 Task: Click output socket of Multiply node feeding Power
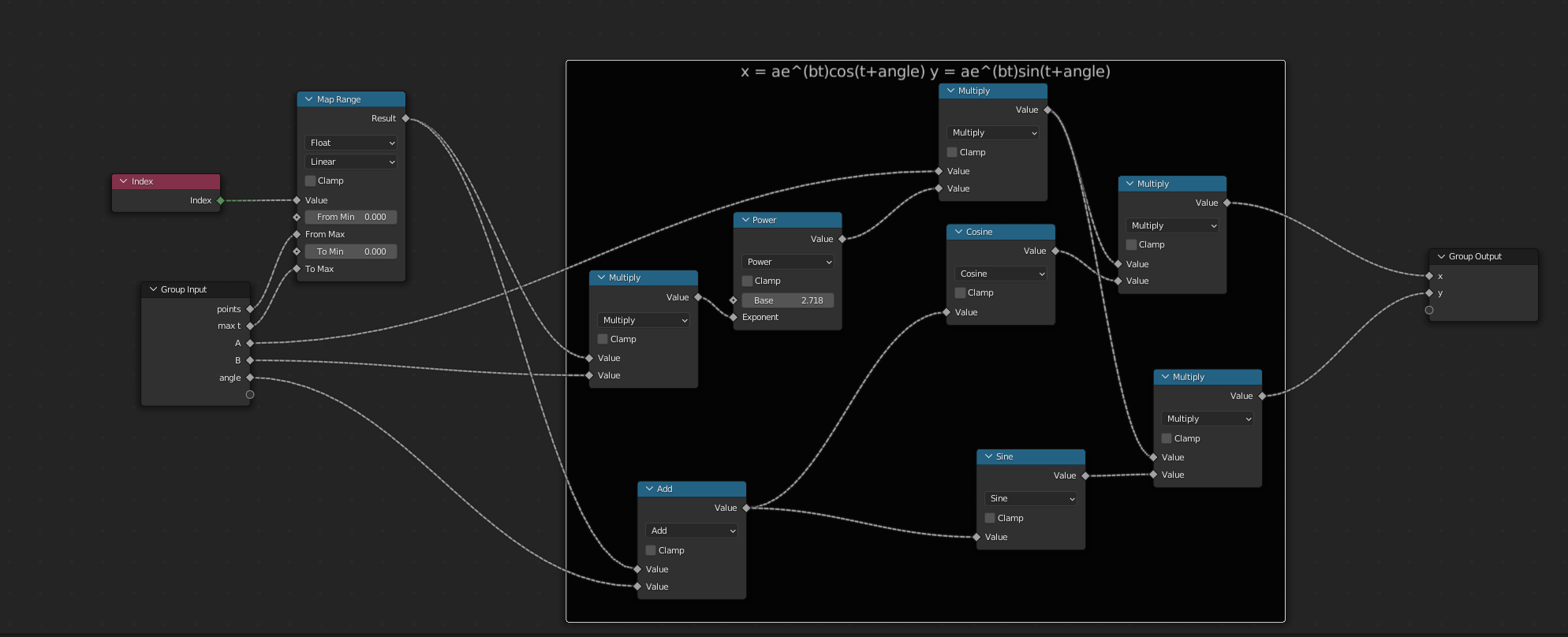(x=698, y=297)
